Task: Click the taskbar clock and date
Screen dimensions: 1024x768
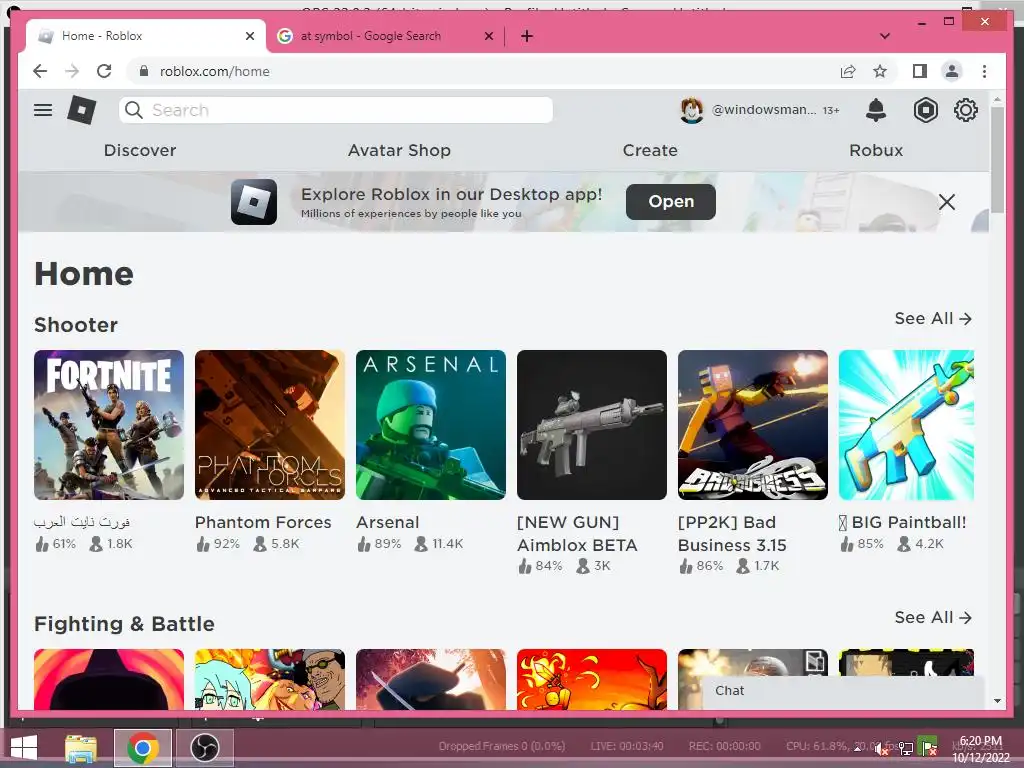Action: coord(981,750)
